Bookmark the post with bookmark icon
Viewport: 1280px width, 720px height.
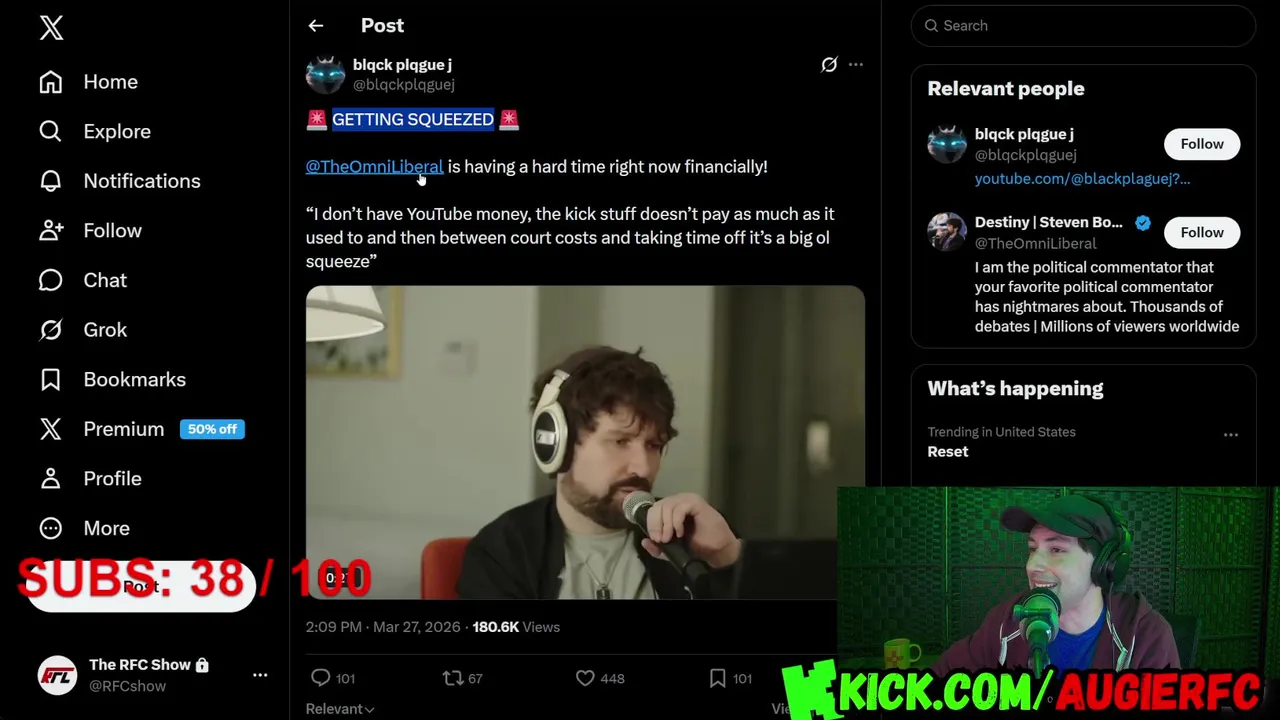click(x=717, y=678)
